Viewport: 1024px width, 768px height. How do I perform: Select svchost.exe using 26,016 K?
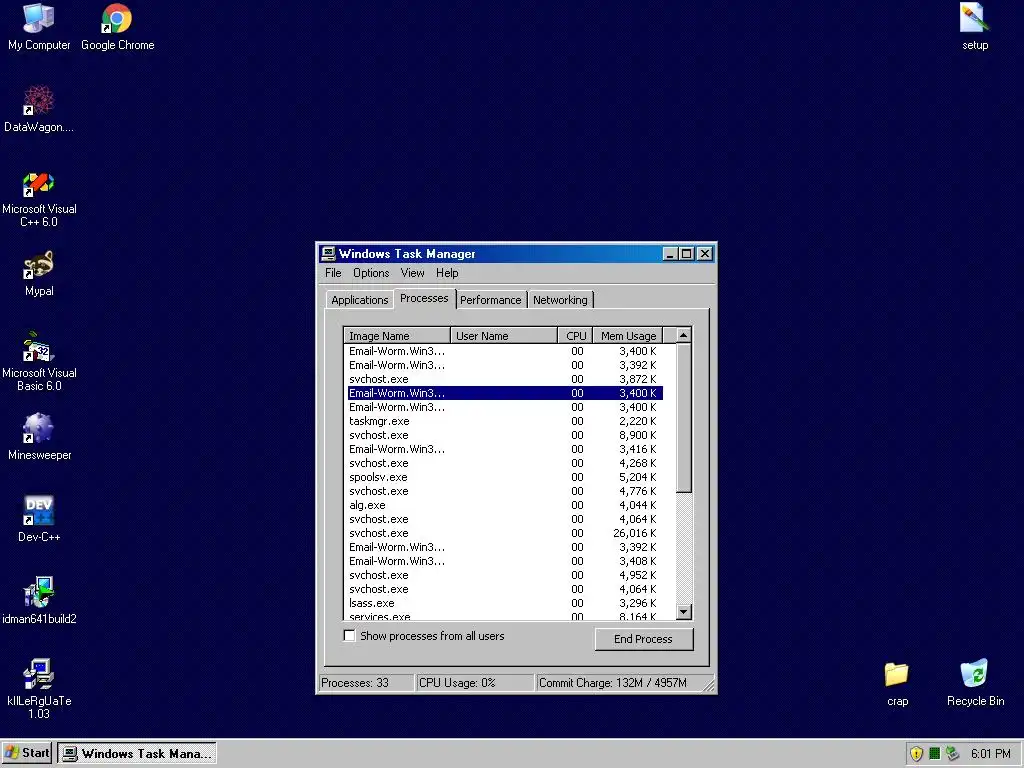tap(504, 534)
